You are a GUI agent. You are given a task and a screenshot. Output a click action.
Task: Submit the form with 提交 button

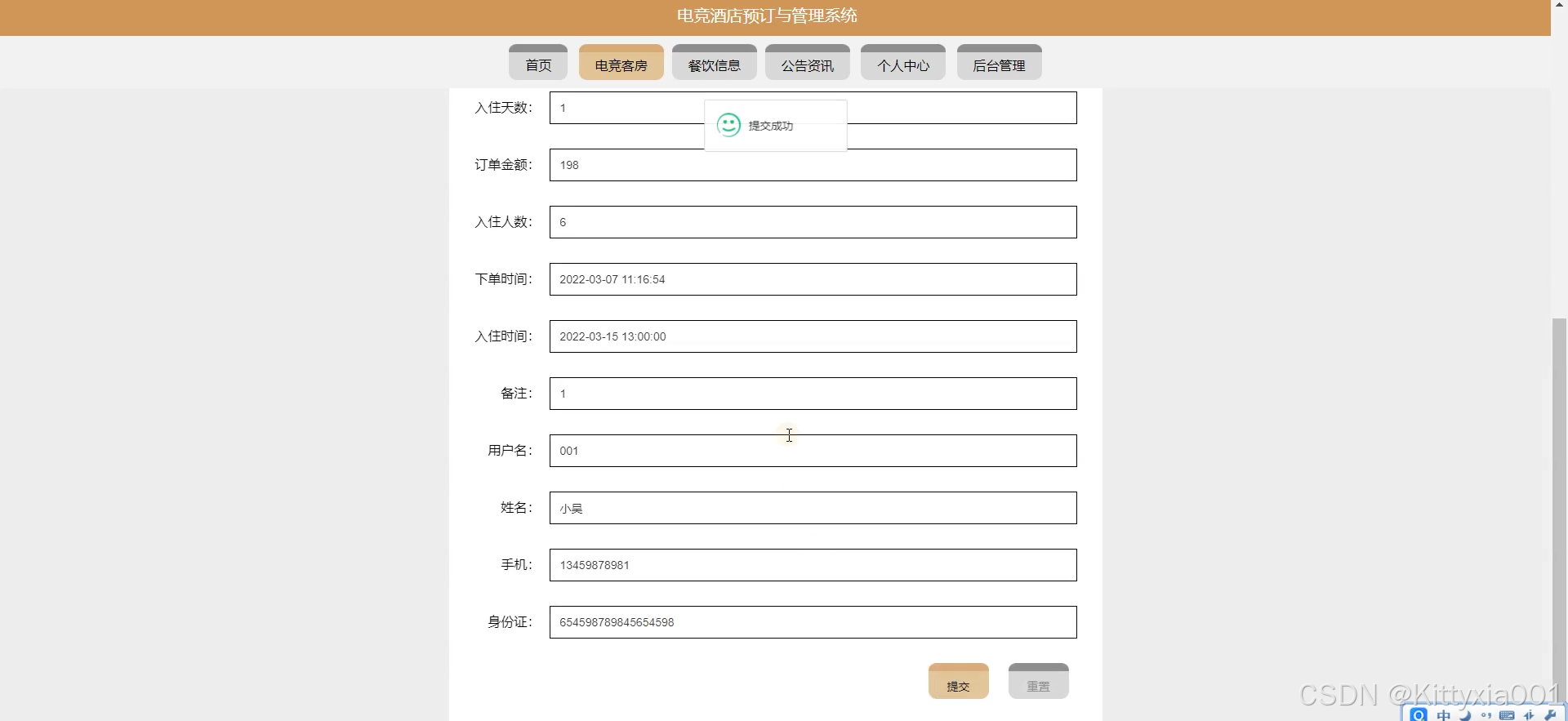[x=959, y=681]
